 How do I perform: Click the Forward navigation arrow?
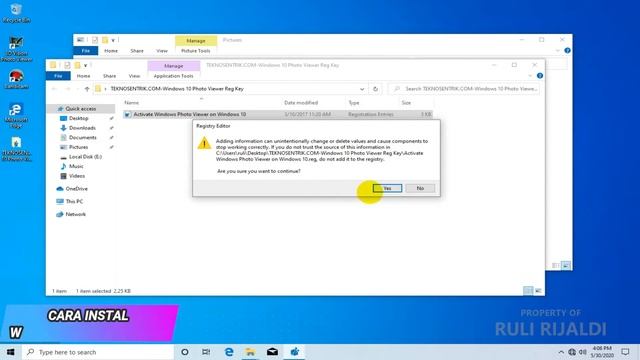point(68,89)
